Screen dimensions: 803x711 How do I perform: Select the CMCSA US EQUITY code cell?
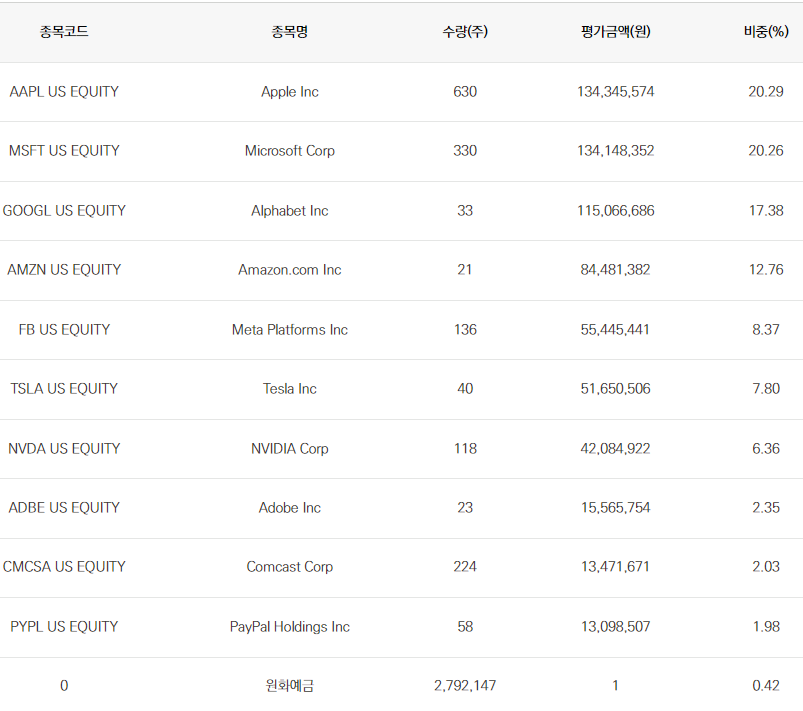pos(64,566)
